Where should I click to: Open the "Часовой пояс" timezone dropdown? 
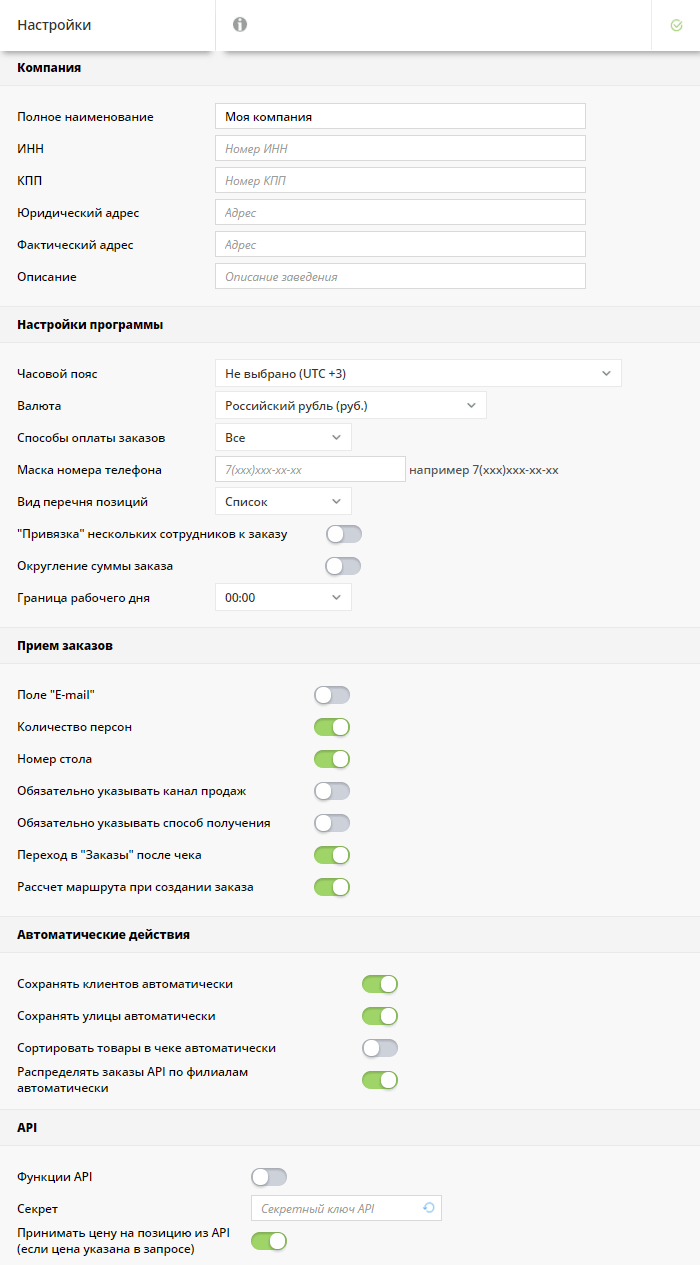418,373
